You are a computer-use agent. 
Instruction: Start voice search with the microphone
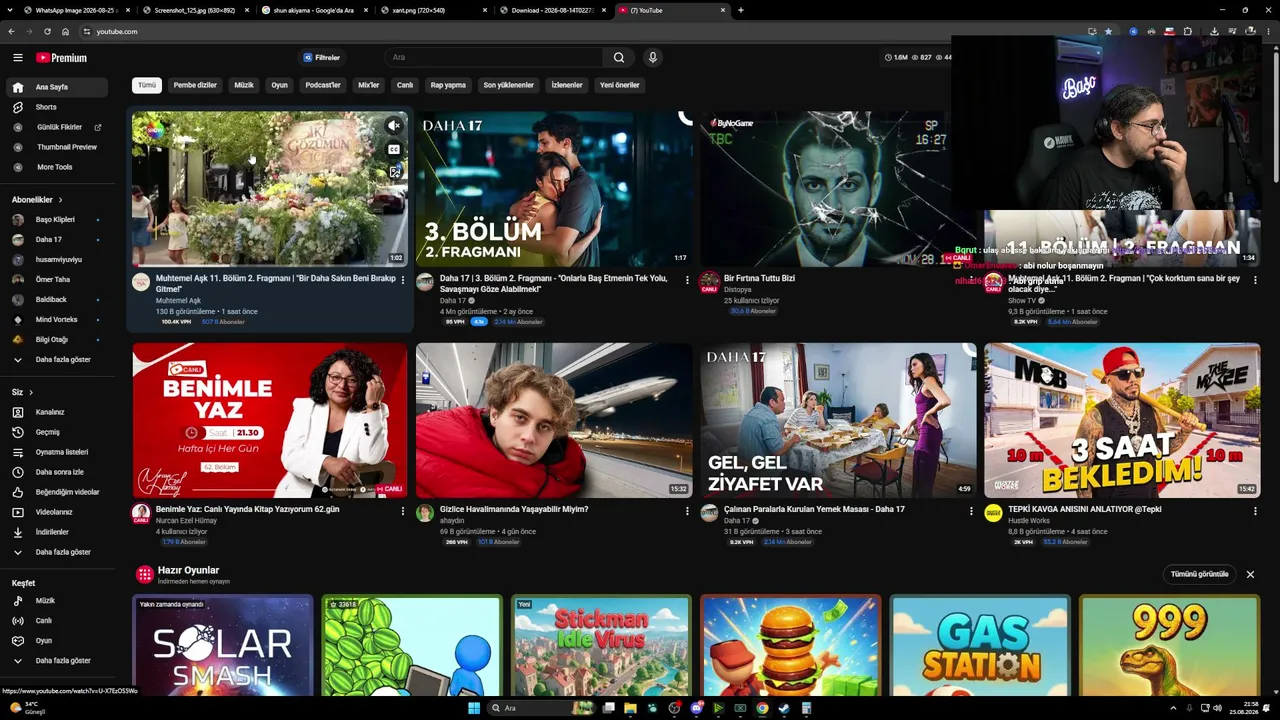652,58
